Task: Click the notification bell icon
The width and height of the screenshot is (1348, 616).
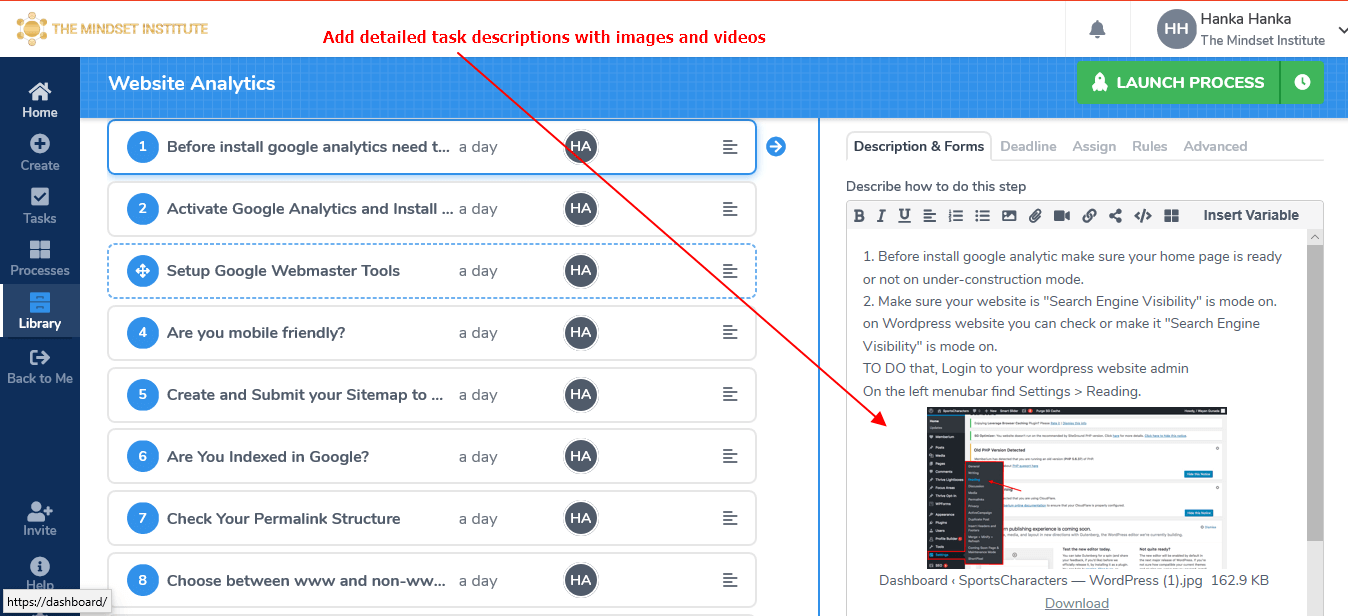Action: (x=1097, y=29)
